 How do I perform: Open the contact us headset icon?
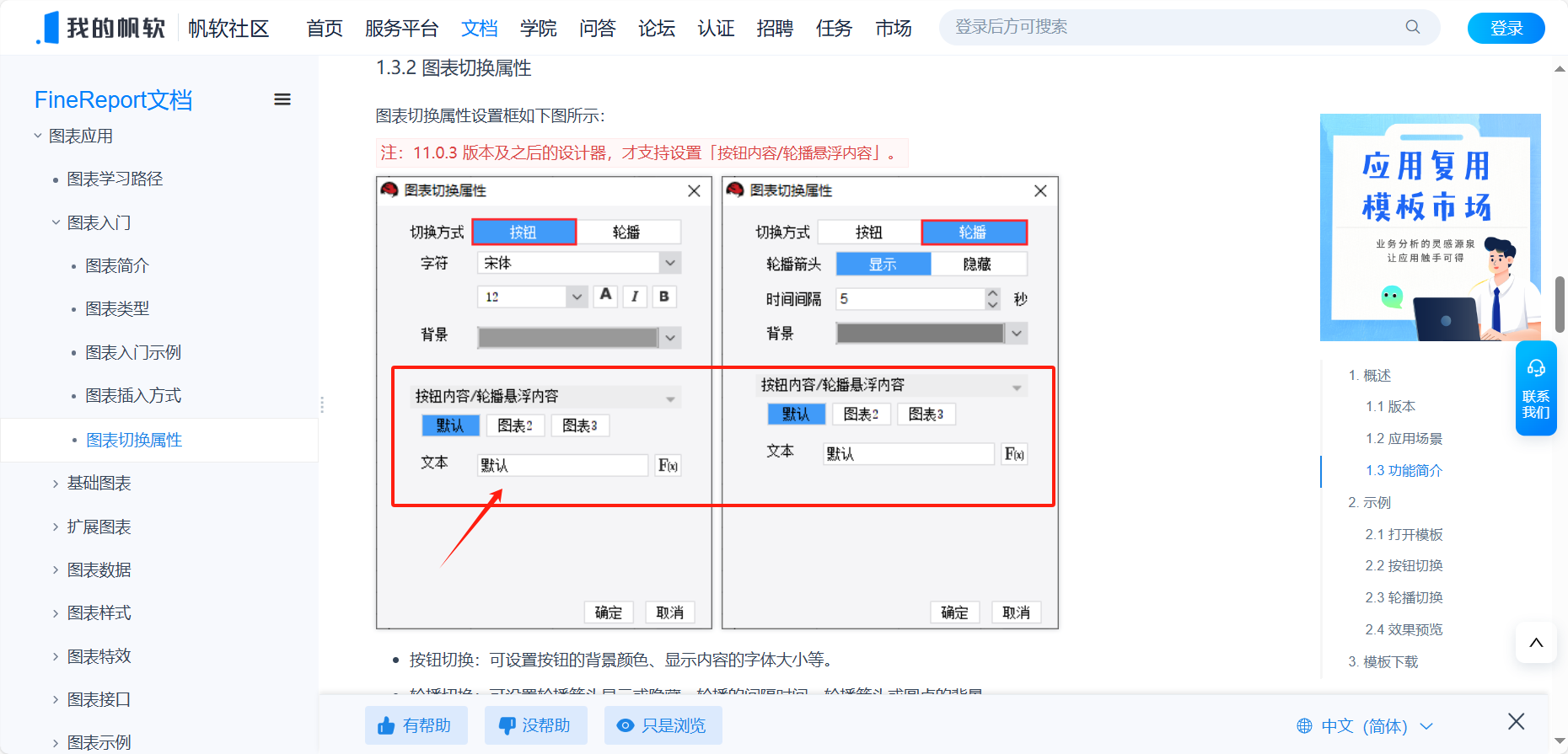click(x=1535, y=369)
